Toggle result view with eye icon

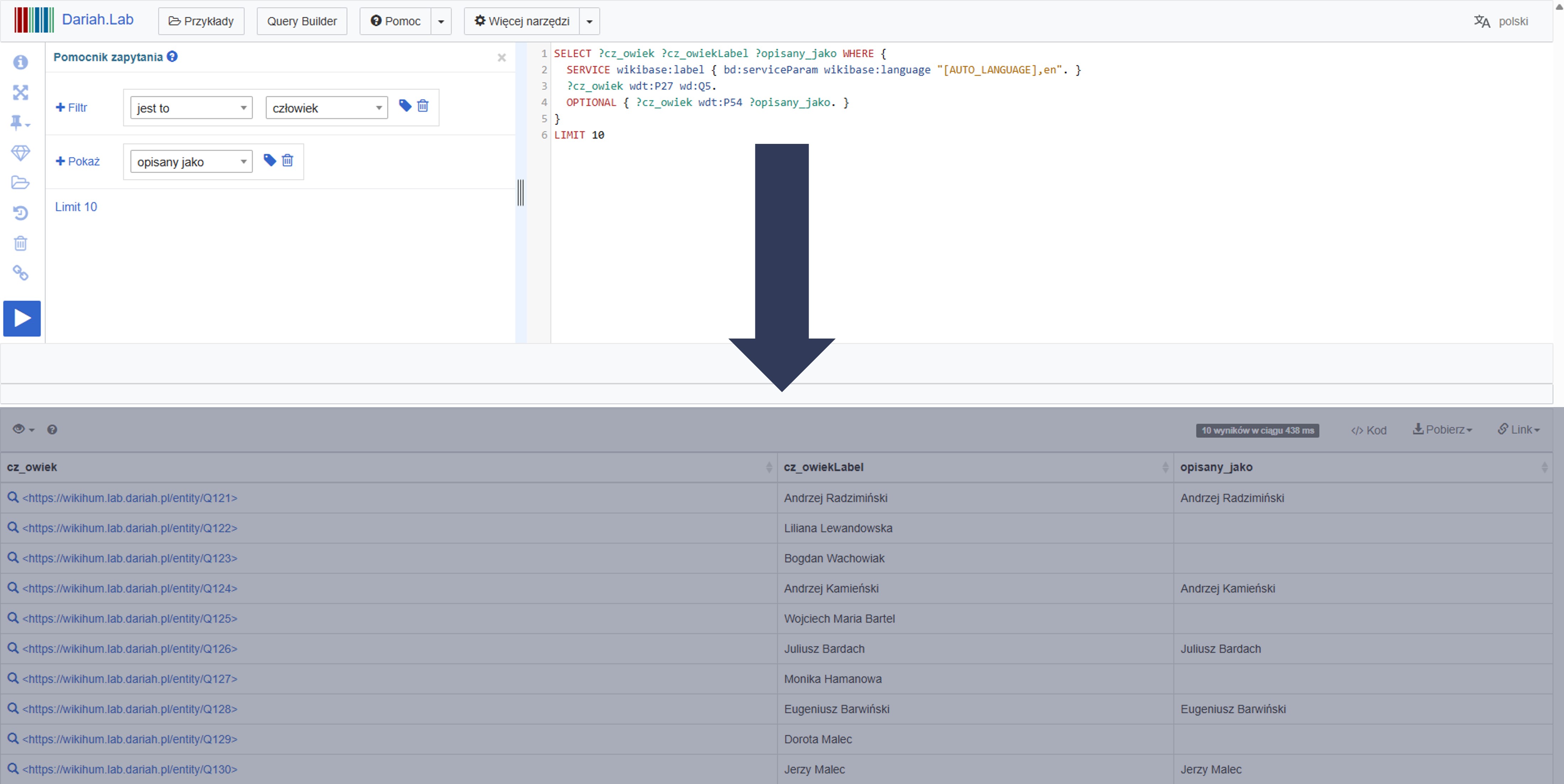[x=23, y=429]
